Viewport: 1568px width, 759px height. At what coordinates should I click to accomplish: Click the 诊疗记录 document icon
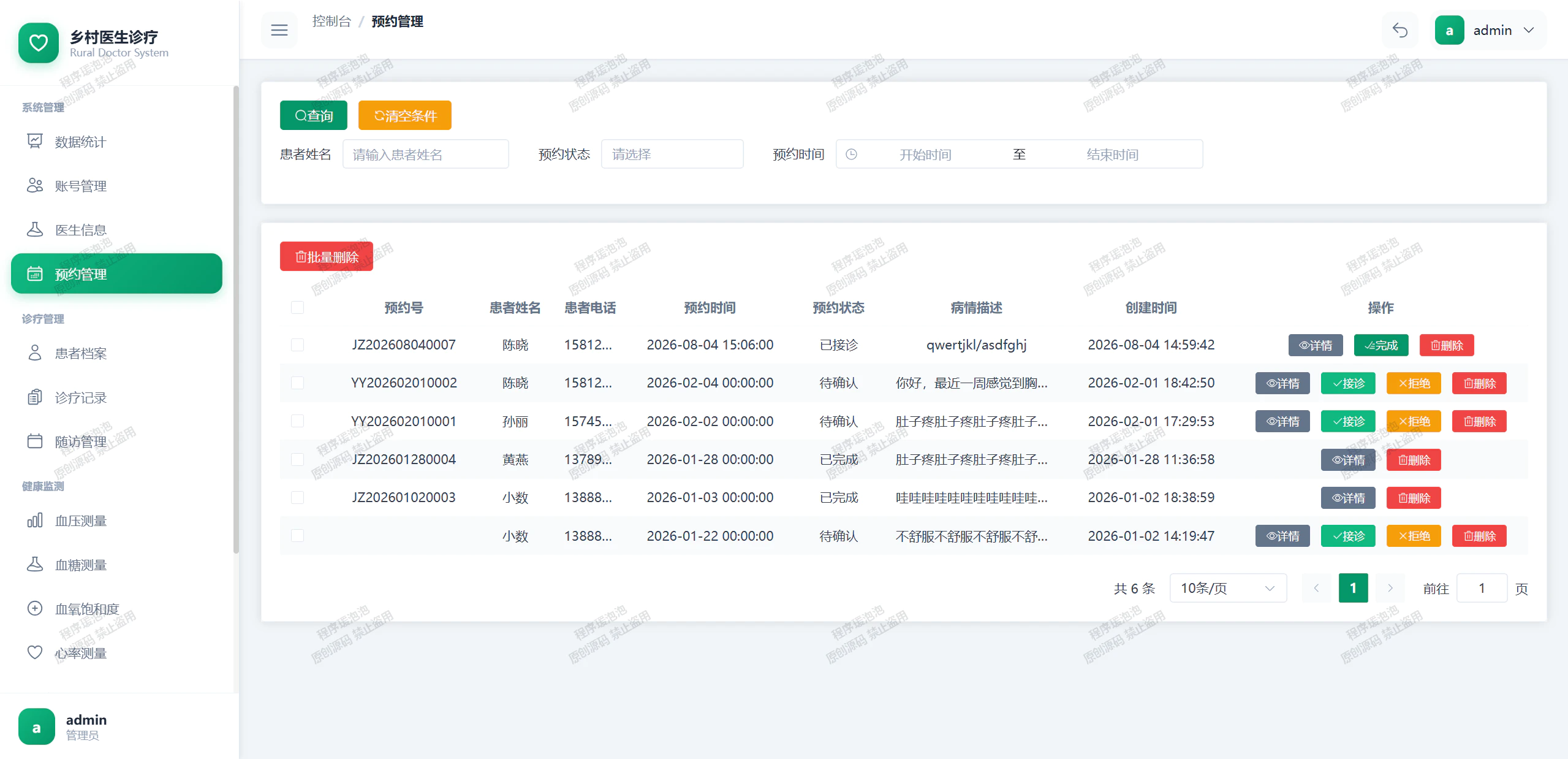35,397
